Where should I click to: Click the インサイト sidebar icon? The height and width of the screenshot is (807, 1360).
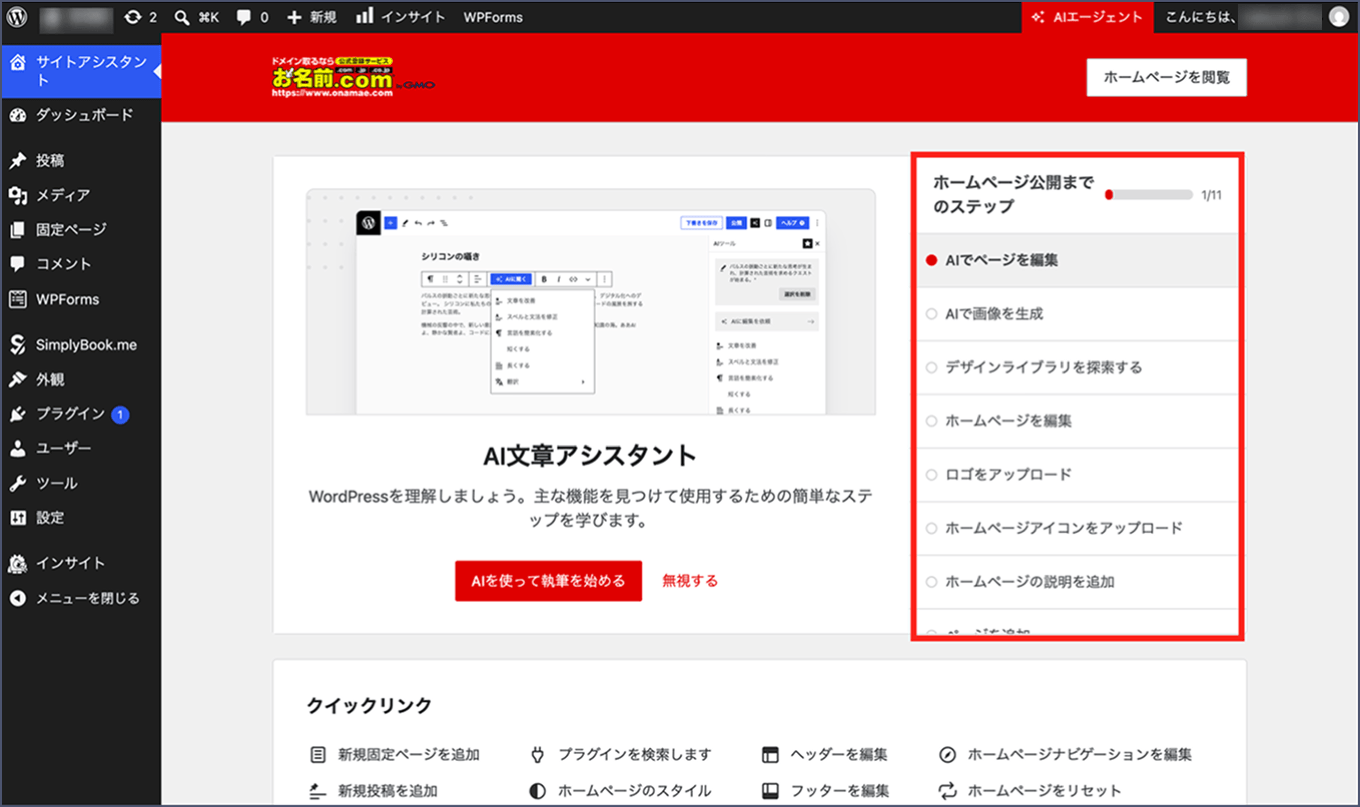(x=17, y=564)
